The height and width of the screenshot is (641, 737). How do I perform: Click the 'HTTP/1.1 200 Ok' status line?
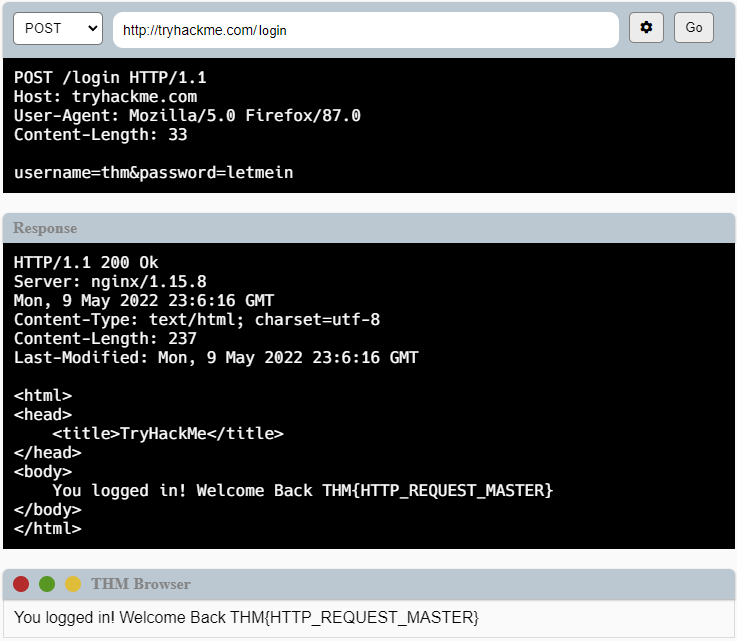(x=86, y=263)
